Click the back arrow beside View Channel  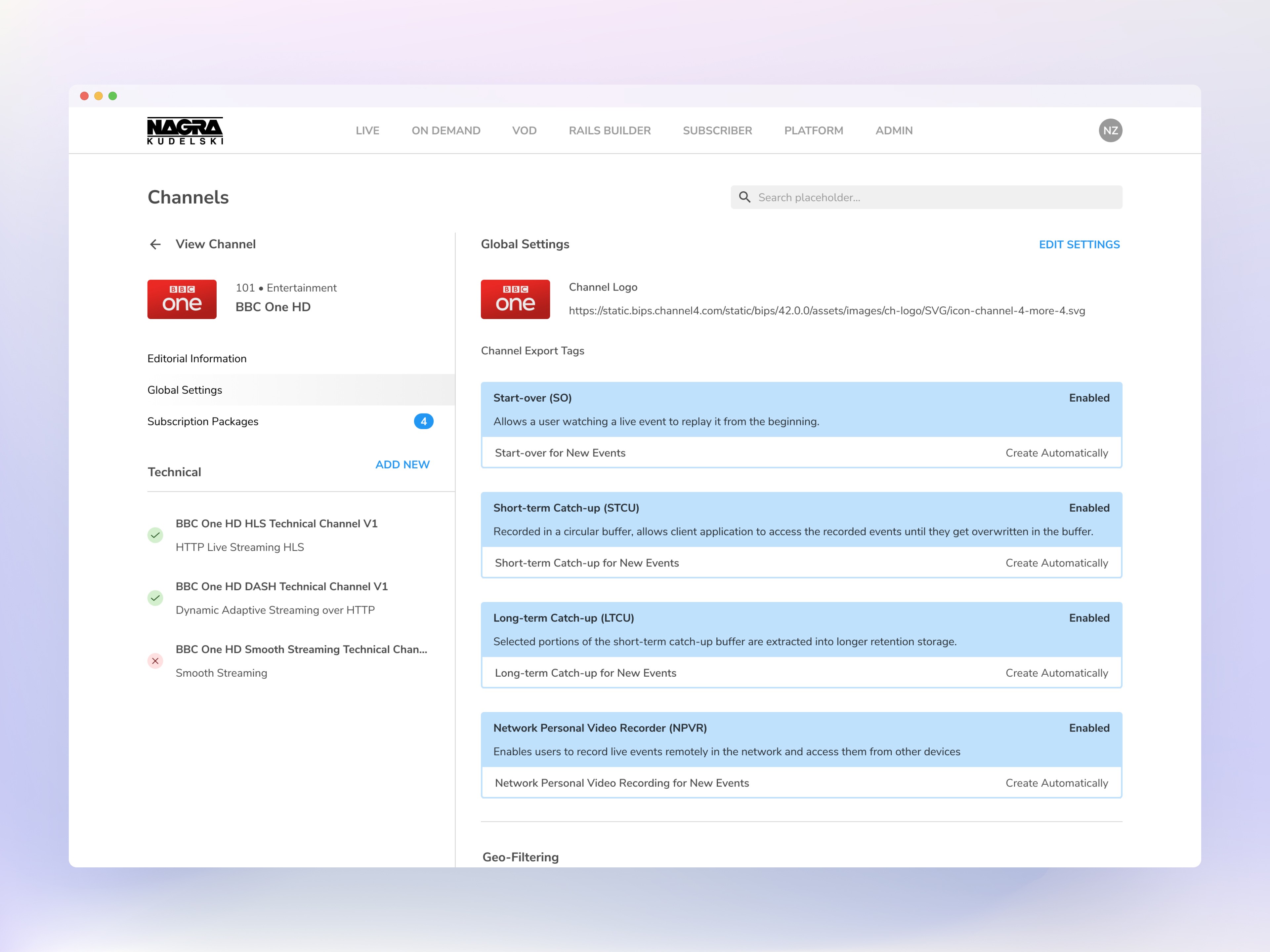pos(155,245)
